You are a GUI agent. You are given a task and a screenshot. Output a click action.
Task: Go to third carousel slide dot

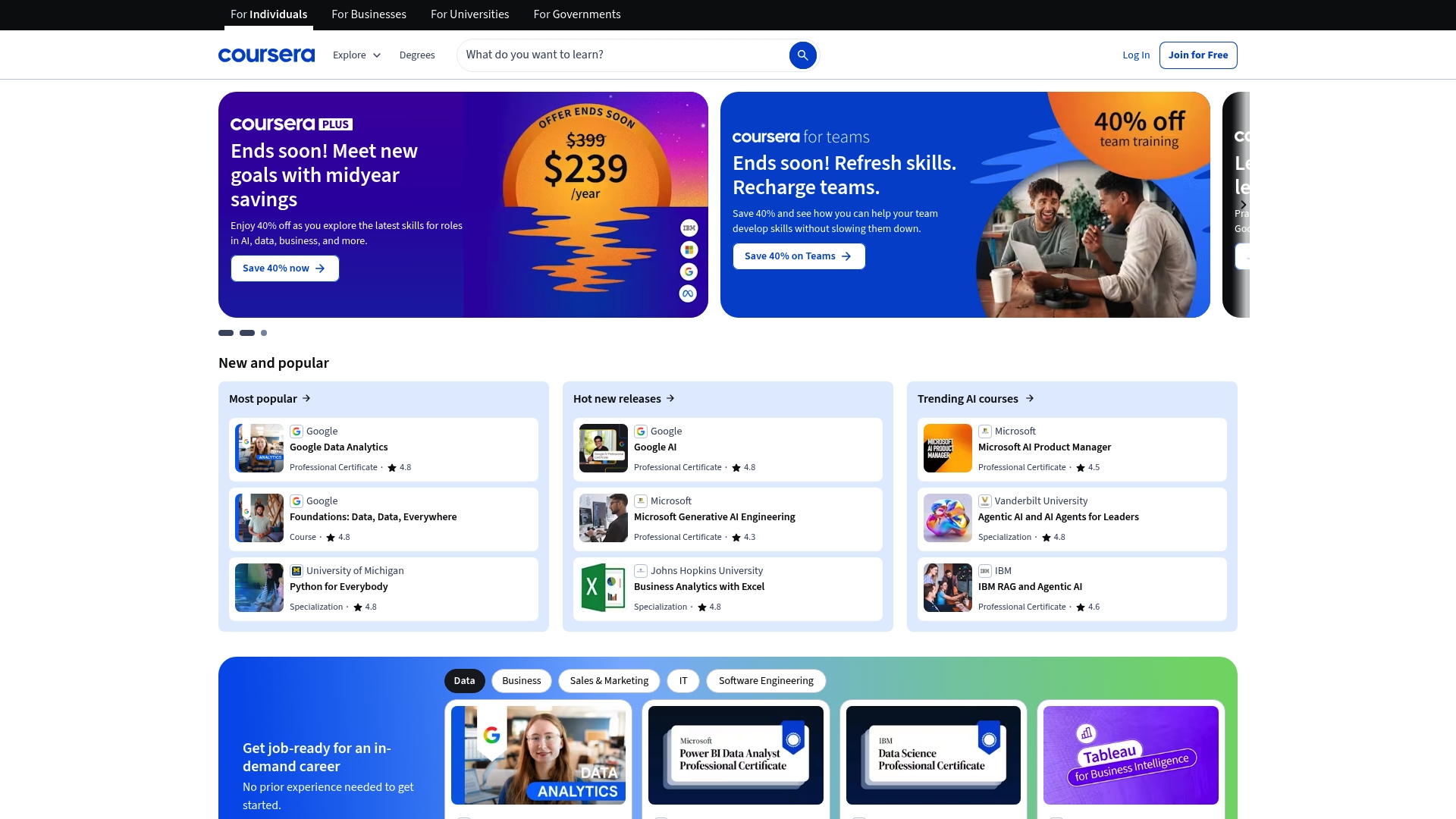264,333
